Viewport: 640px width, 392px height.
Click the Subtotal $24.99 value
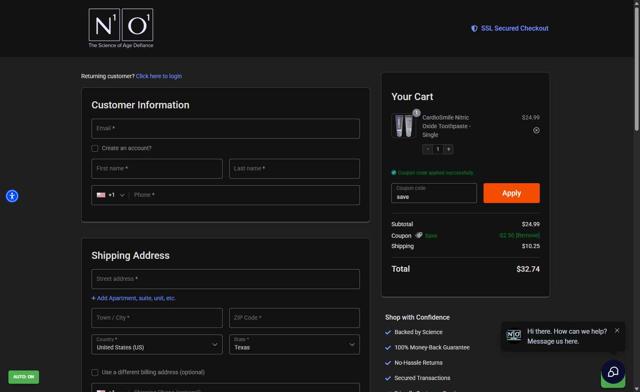click(x=531, y=224)
